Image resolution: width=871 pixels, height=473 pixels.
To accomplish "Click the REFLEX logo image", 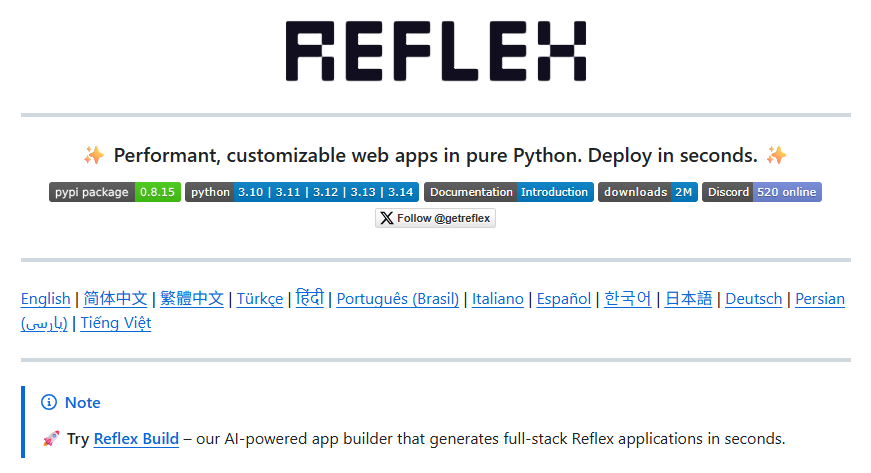I will pyautogui.click(x=436, y=51).
